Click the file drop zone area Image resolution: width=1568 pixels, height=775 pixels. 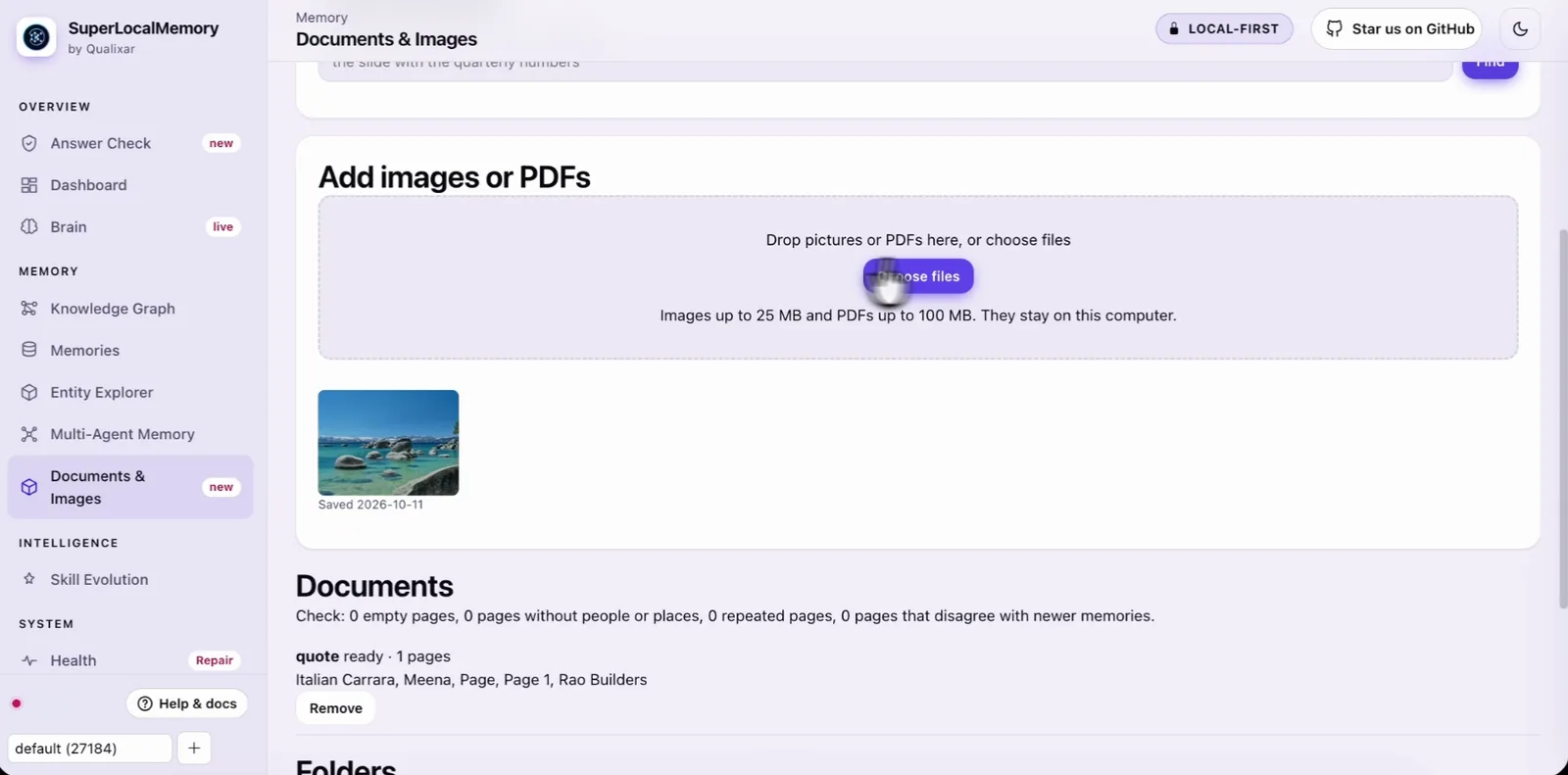coord(918,277)
